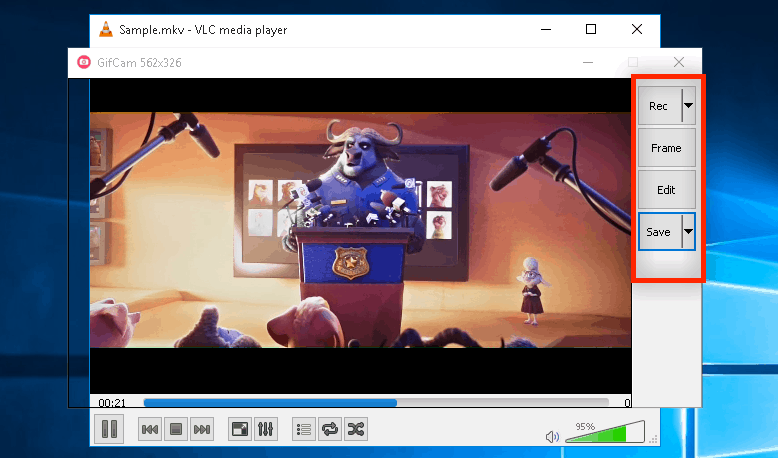The height and width of the screenshot is (458, 778).
Task: Stop playback with the stop button
Action: pyautogui.click(x=175, y=430)
